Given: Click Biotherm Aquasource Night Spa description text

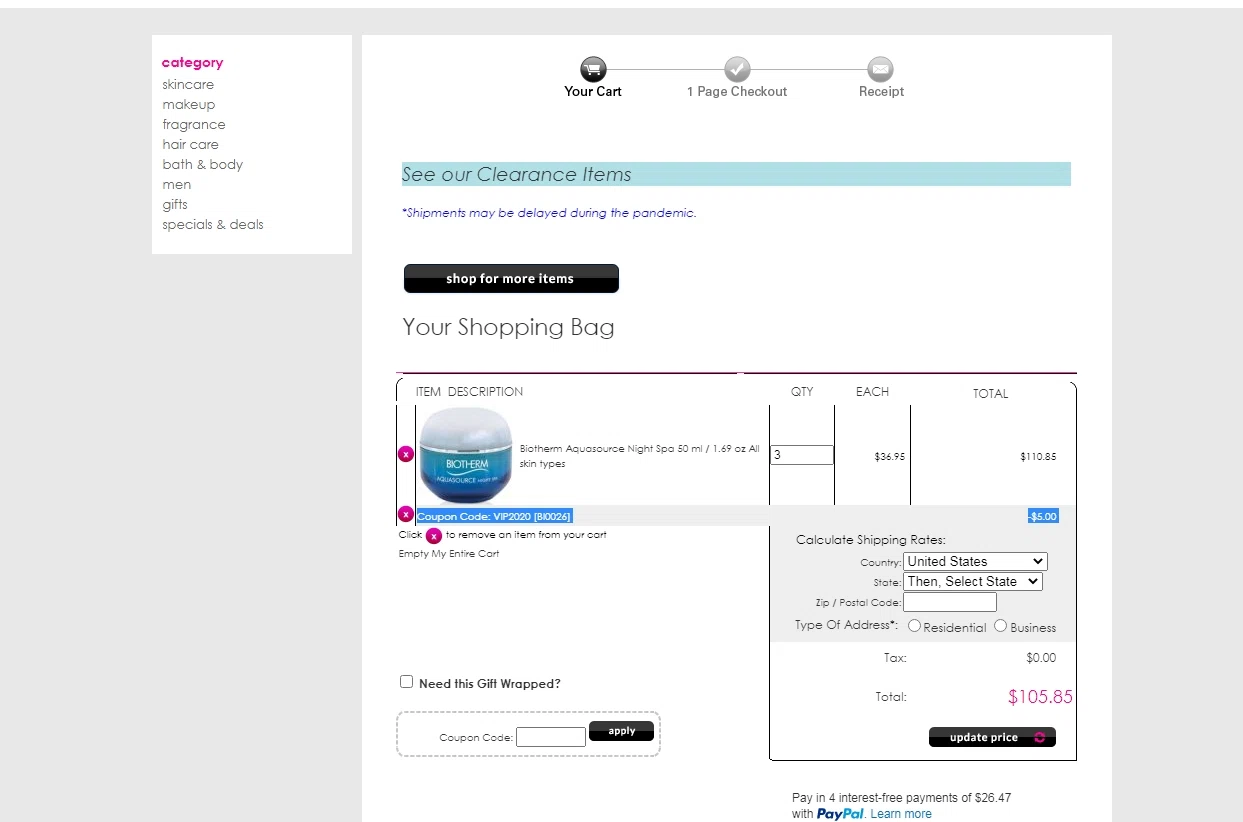Looking at the screenshot, I should (x=640, y=456).
